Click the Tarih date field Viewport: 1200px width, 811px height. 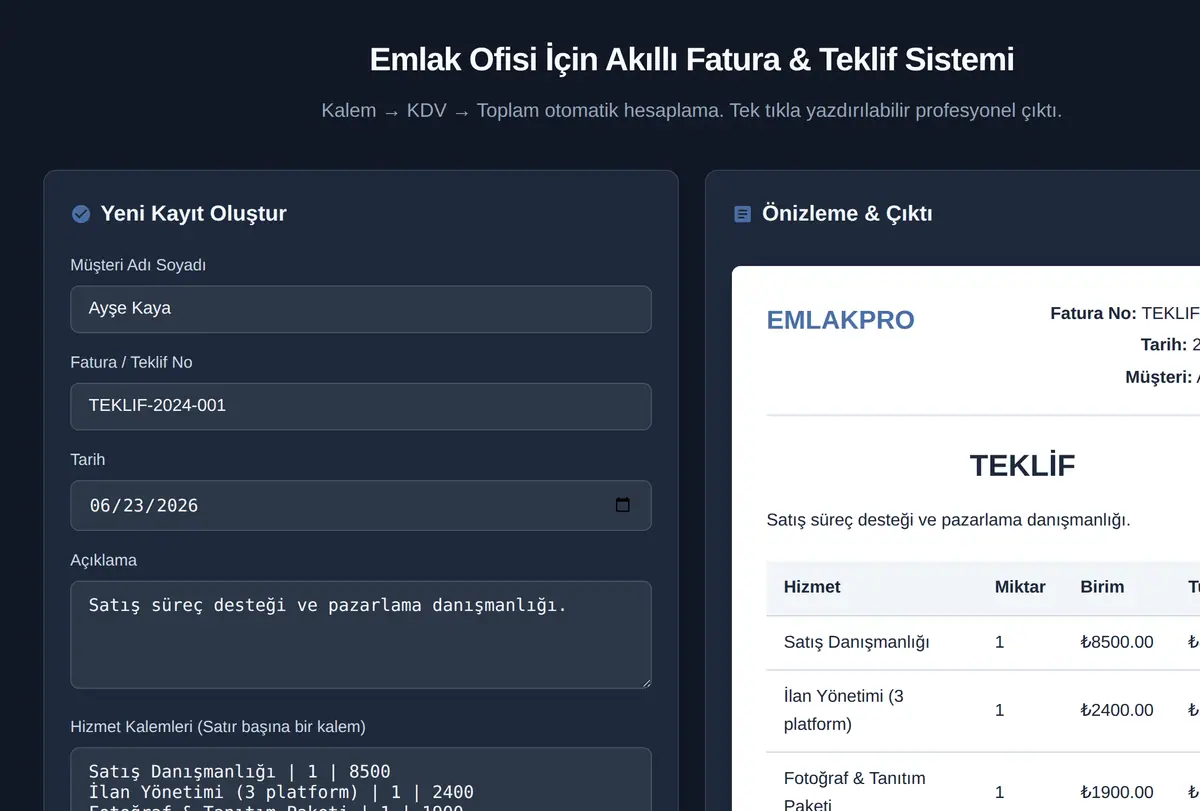pos(361,505)
